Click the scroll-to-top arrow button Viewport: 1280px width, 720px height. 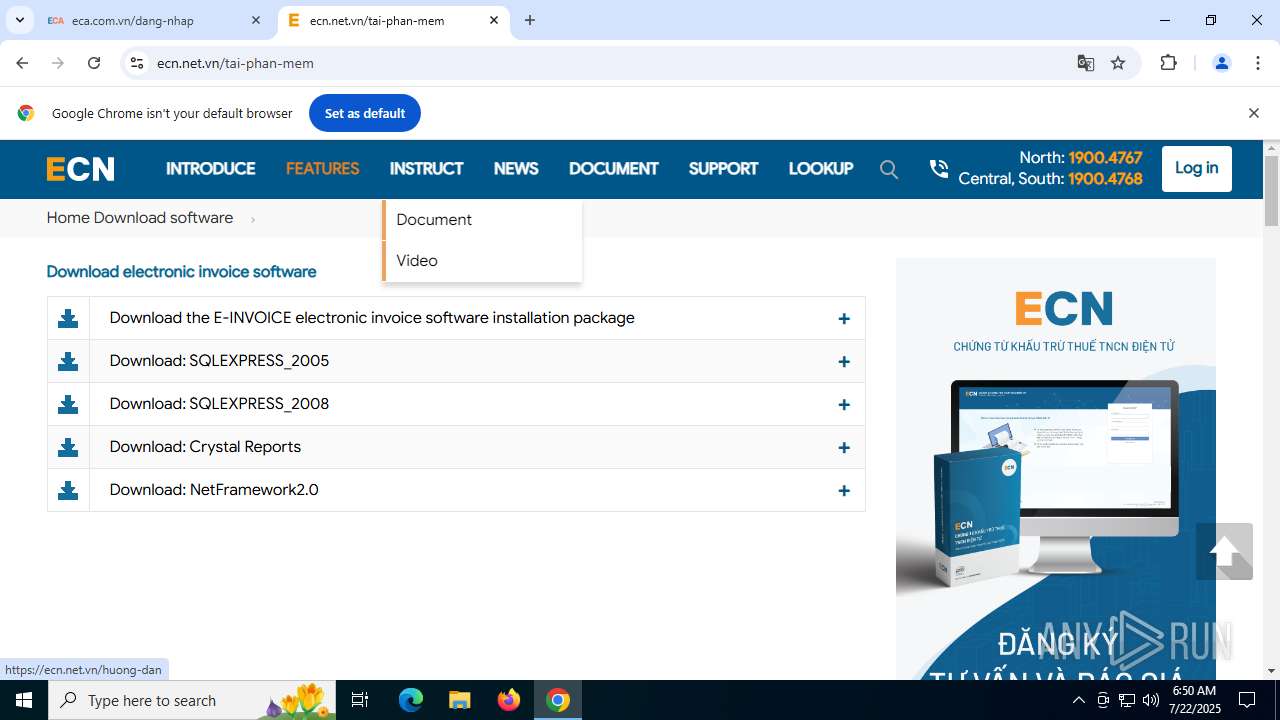pyautogui.click(x=1224, y=551)
